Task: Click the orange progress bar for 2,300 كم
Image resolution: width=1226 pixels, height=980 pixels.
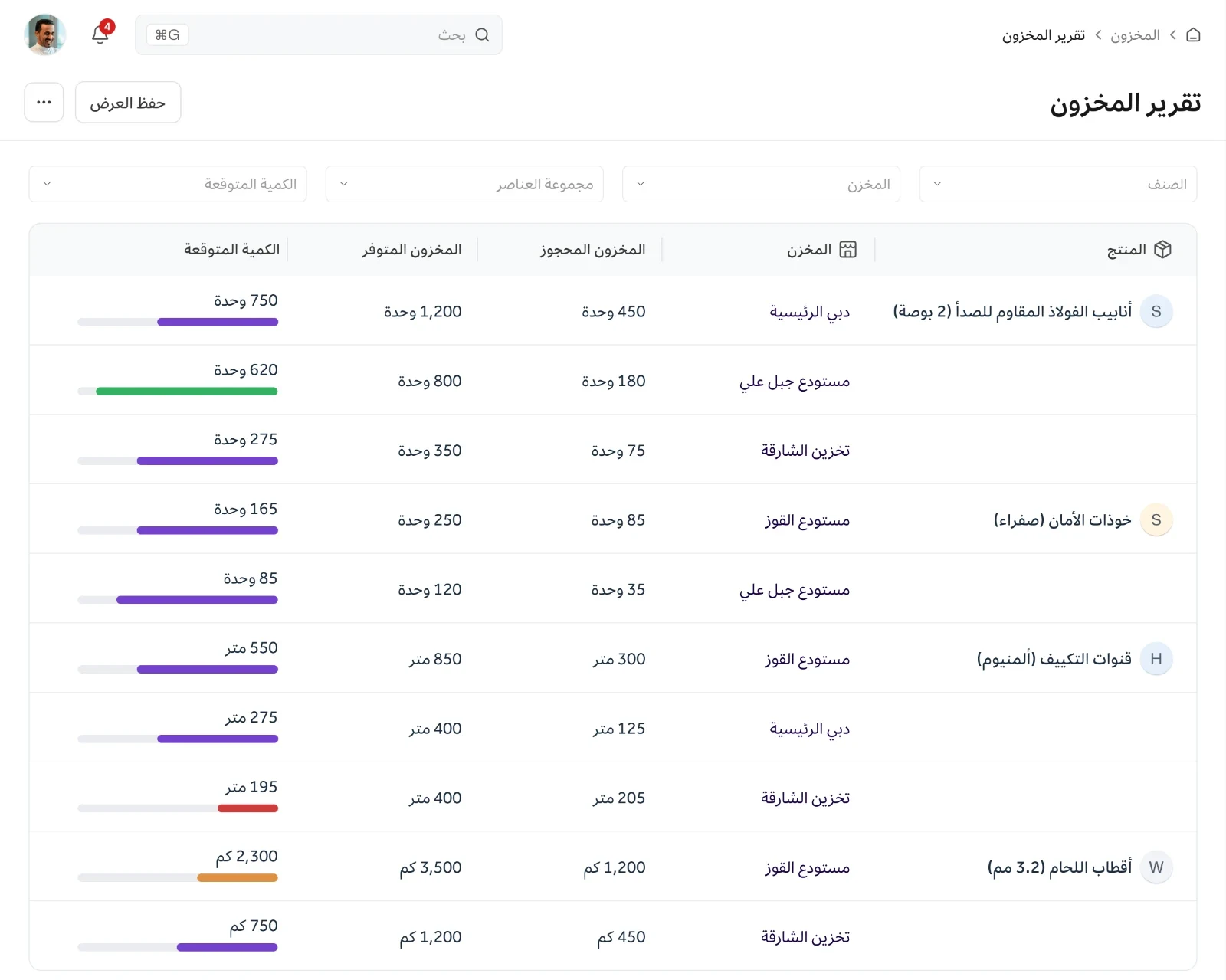Action: 238,878
